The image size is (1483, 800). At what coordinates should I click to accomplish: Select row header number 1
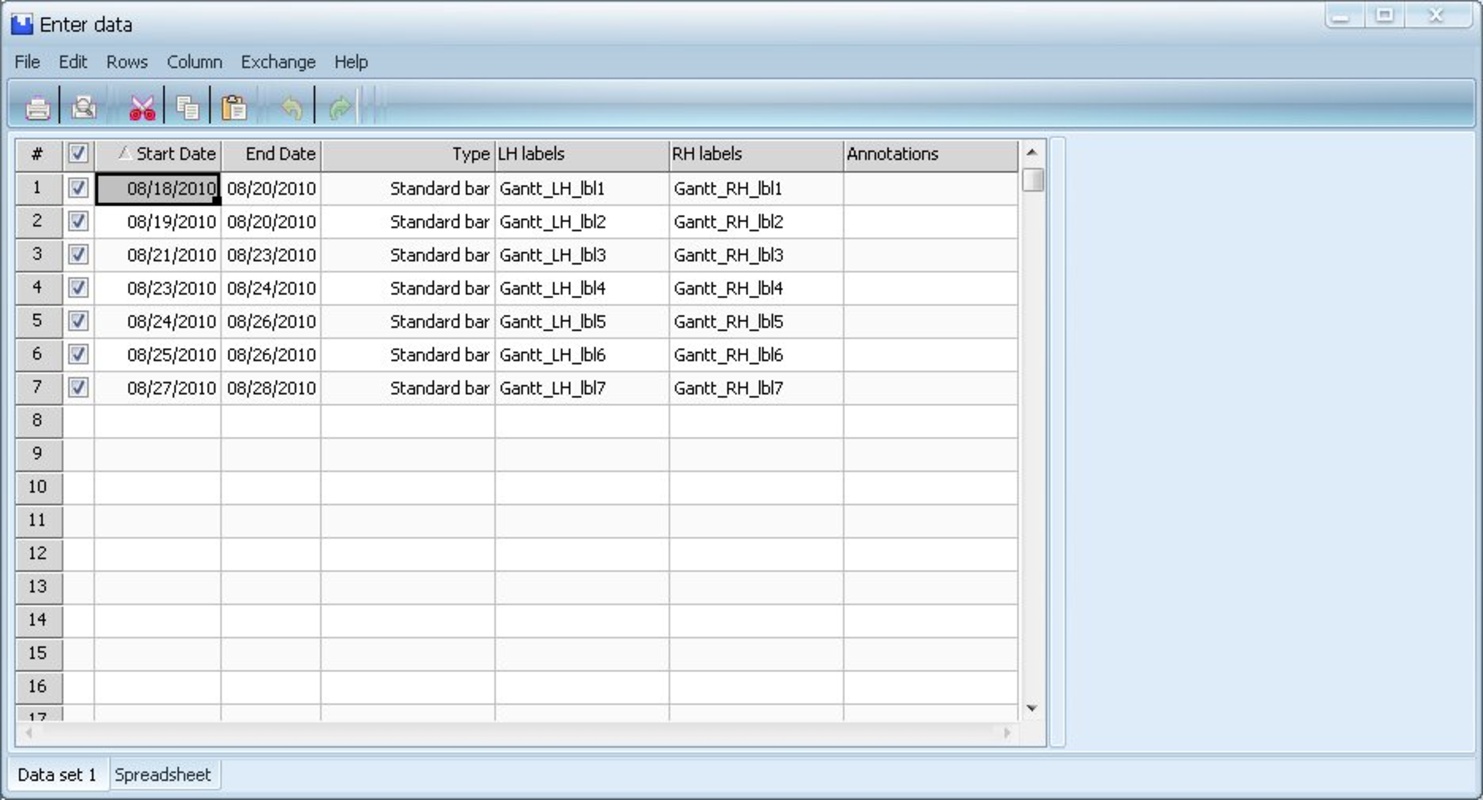(38, 188)
